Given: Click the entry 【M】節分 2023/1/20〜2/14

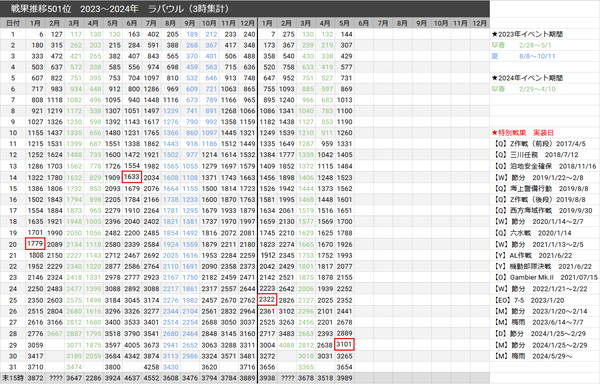Looking at the screenshot, I should (x=540, y=311).
